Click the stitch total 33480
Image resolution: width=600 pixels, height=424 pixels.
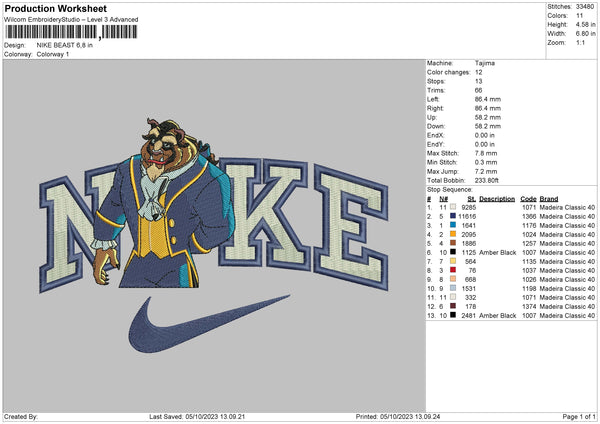(x=585, y=7)
